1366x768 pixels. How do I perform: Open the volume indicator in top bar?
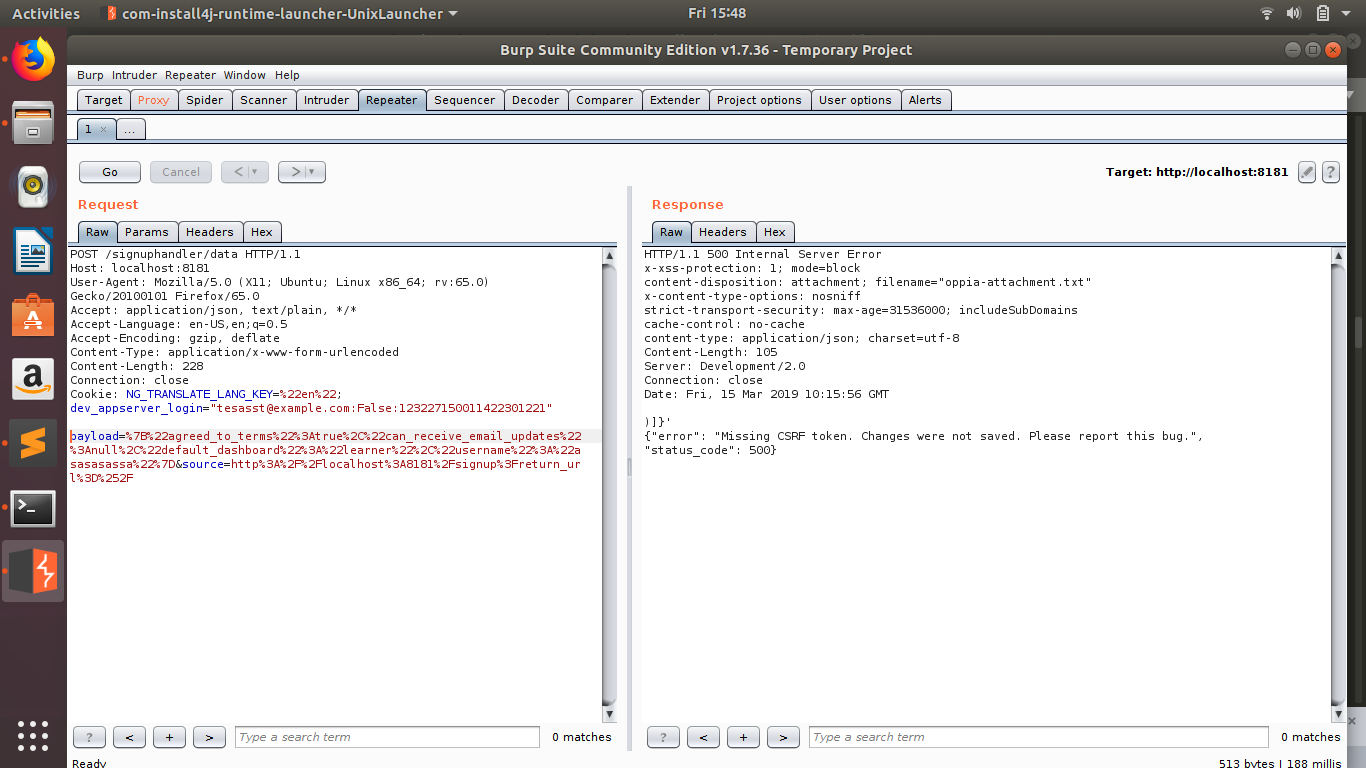(1294, 14)
